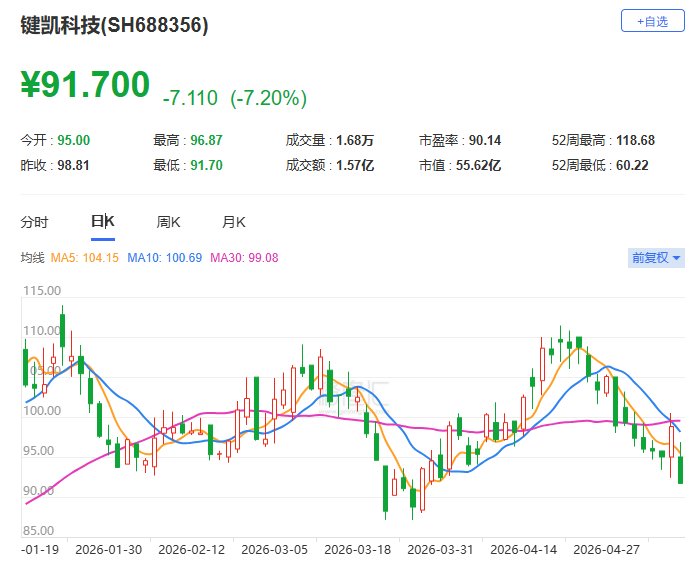Click the 市盈率 value 90.14
The height and width of the screenshot is (564, 692).
tap(485, 140)
